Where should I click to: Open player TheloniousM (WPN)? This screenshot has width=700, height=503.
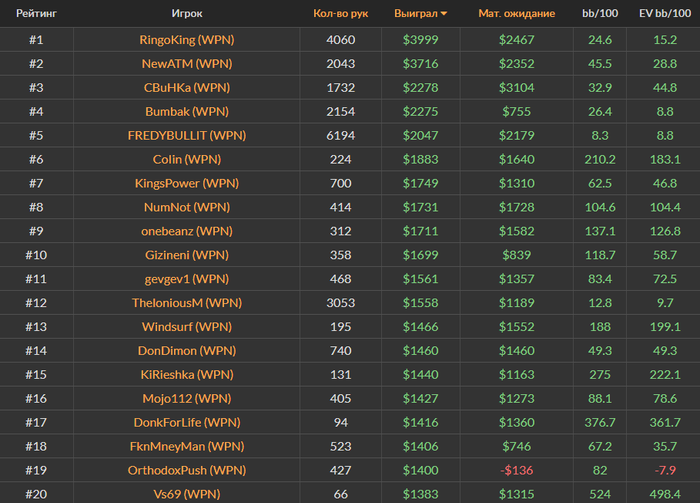point(187,303)
